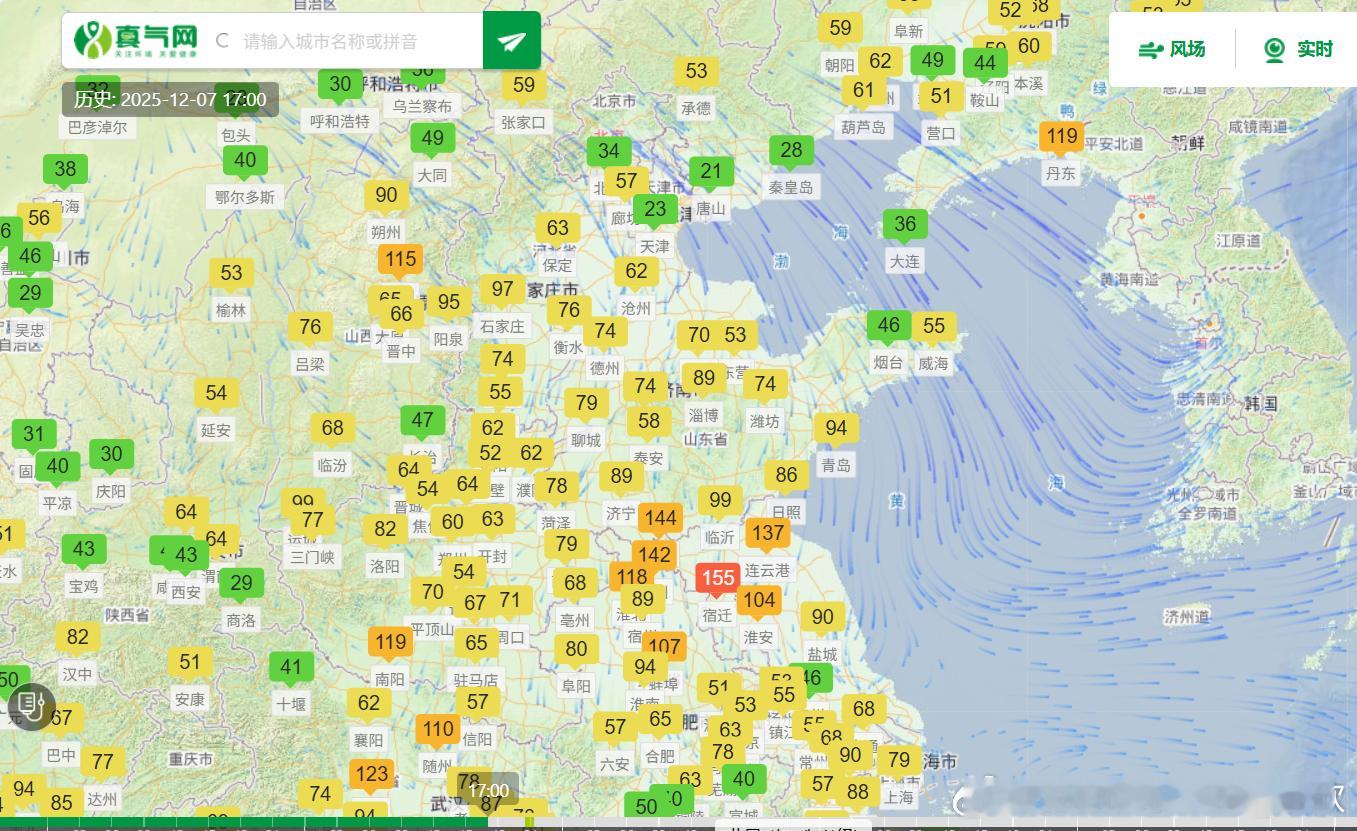This screenshot has width=1357, height=831.
Task: Open the 平凉 marker showing 40
Action: click(x=57, y=467)
